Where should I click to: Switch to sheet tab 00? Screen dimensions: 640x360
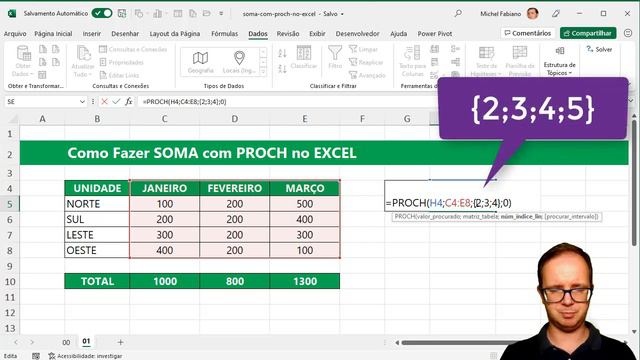[x=66, y=342]
